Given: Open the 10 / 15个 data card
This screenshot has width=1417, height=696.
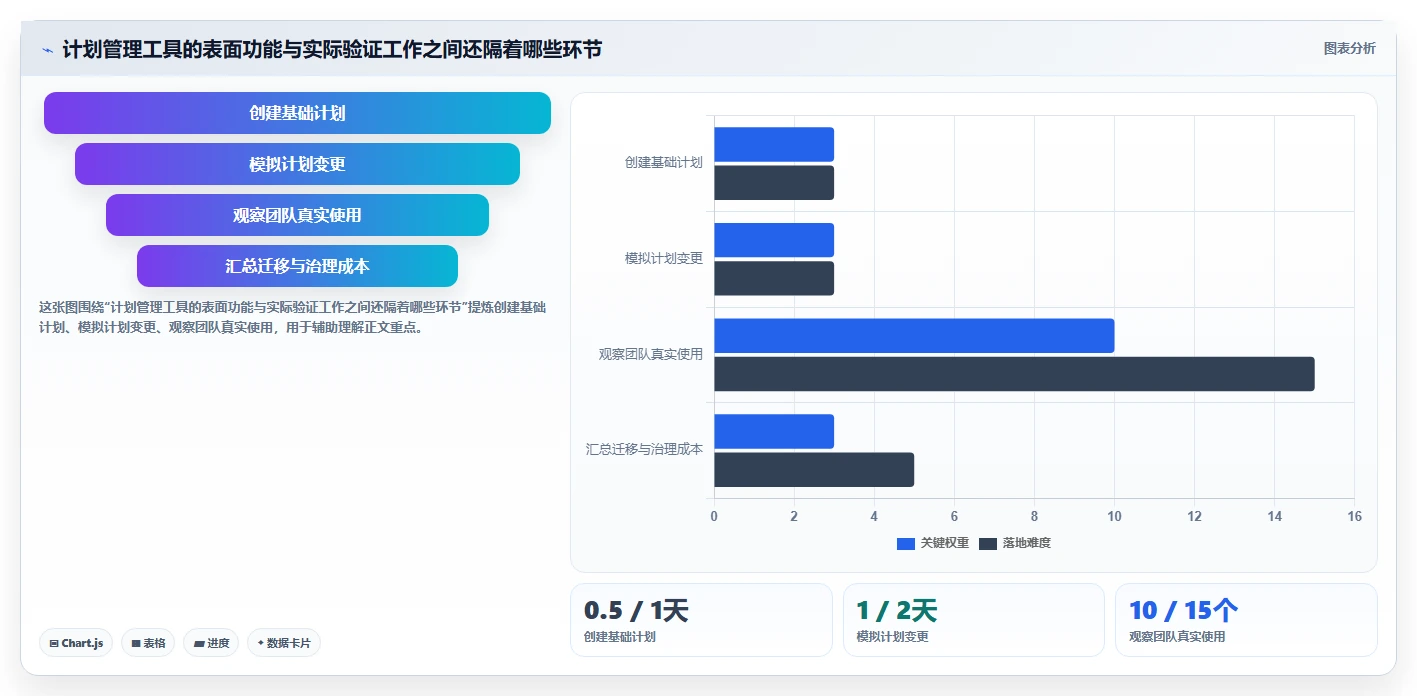Looking at the screenshot, I should coord(1246,620).
